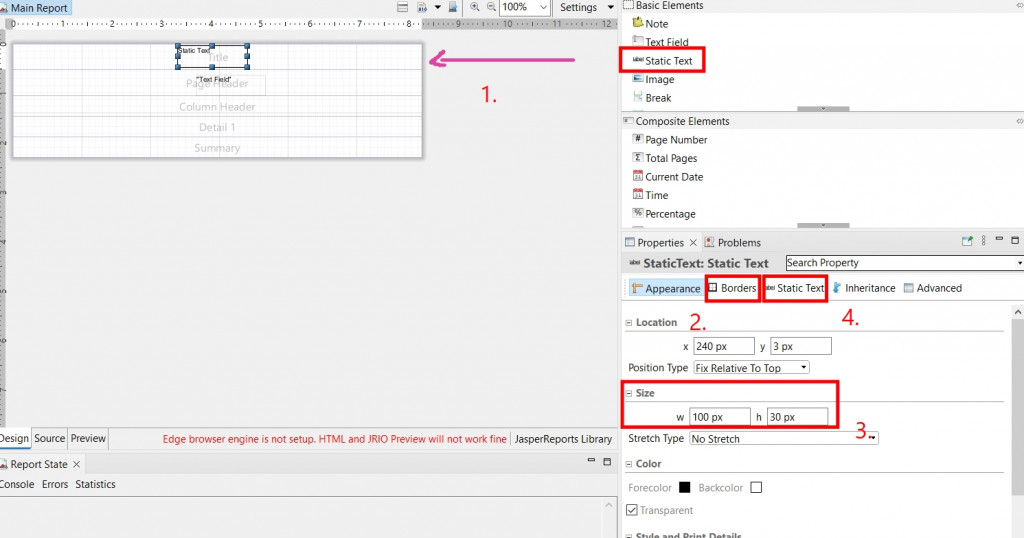The image size is (1024, 538).
Task: Click the Break element icon in palette
Action: pyautogui.click(x=638, y=97)
